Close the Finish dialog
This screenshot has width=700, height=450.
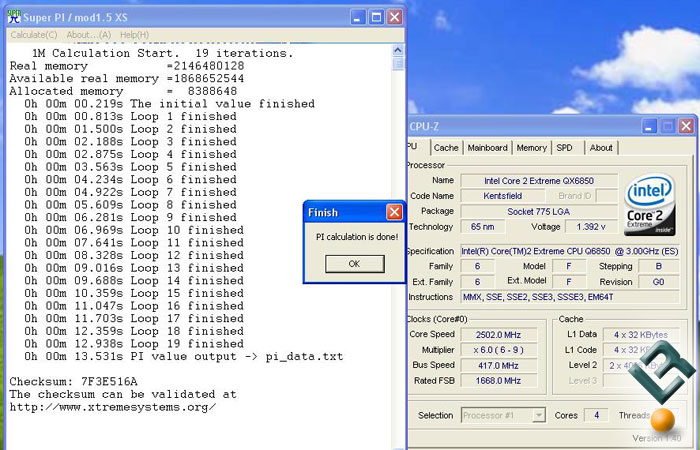click(x=394, y=212)
